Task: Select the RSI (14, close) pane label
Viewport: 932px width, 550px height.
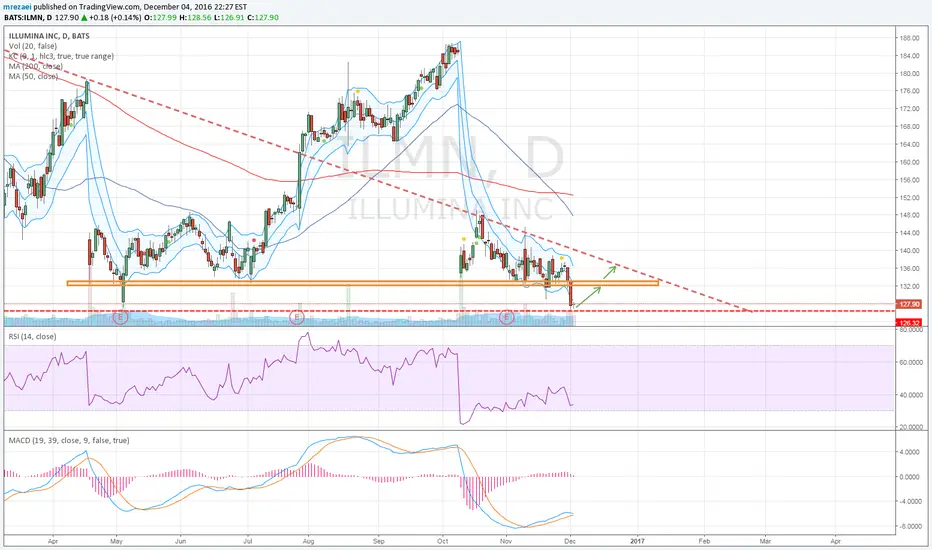Action: (33, 337)
